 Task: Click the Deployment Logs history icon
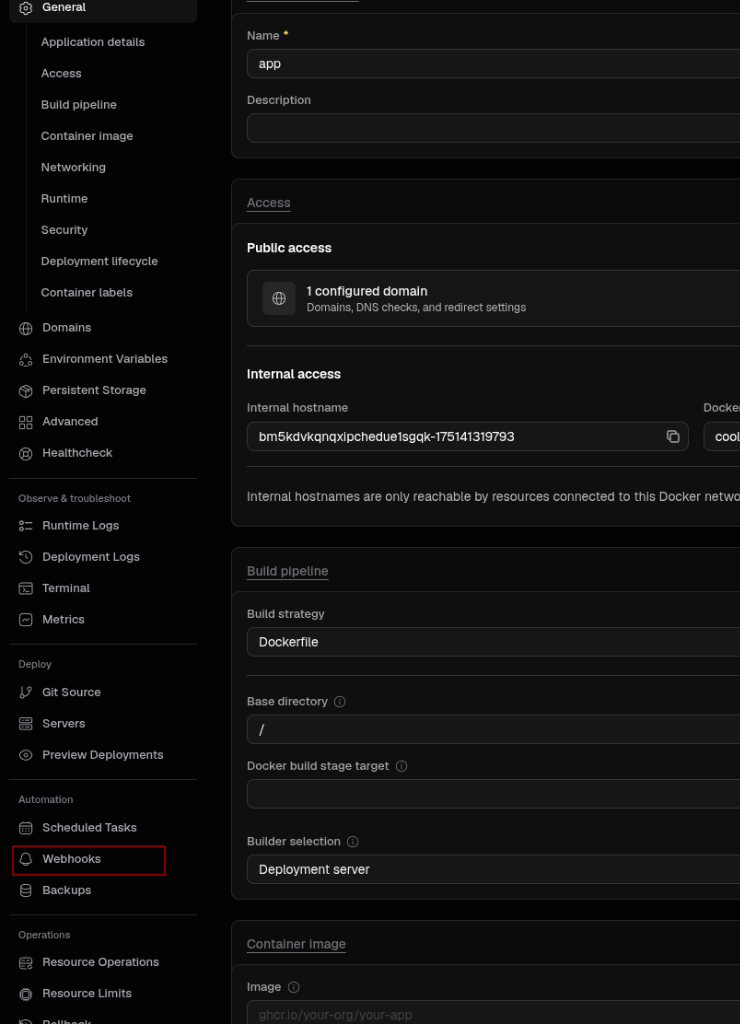point(25,557)
